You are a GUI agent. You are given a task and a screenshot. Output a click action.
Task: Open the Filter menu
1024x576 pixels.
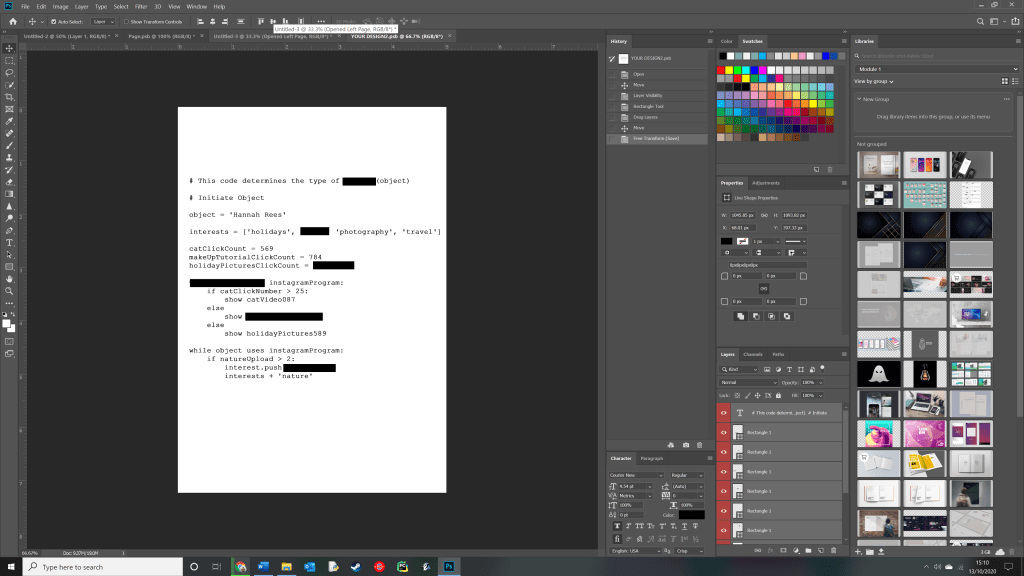(141, 6)
